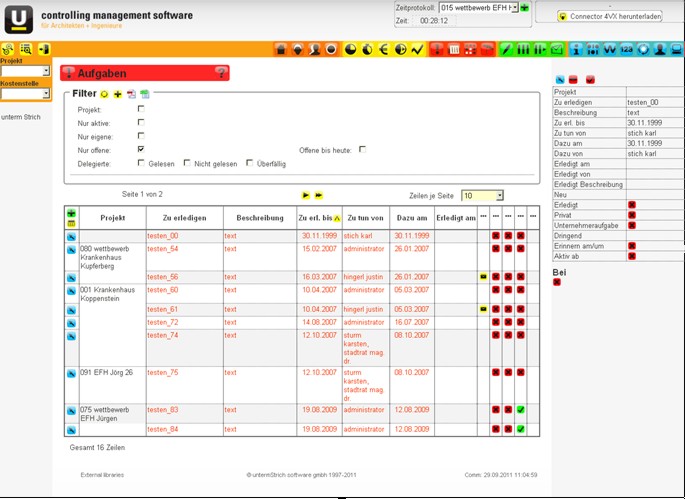The height and width of the screenshot is (499, 685).
Task: Click the 'Projekt' table column header
Action: [x=113, y=218]
